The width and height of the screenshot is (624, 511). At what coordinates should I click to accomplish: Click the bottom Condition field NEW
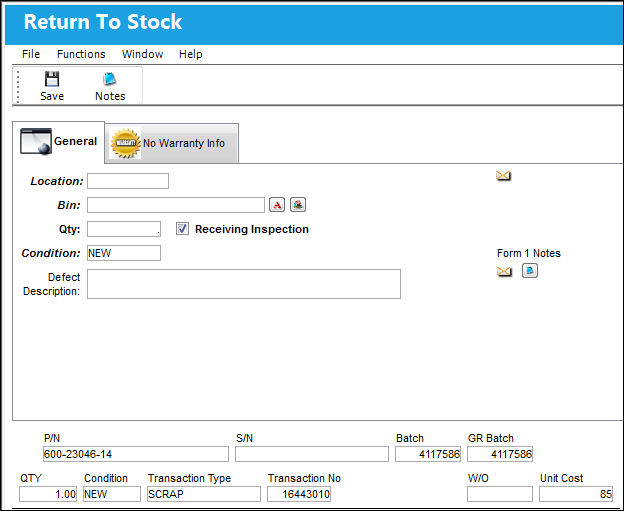pyautogui.click(x=112, y=494)
